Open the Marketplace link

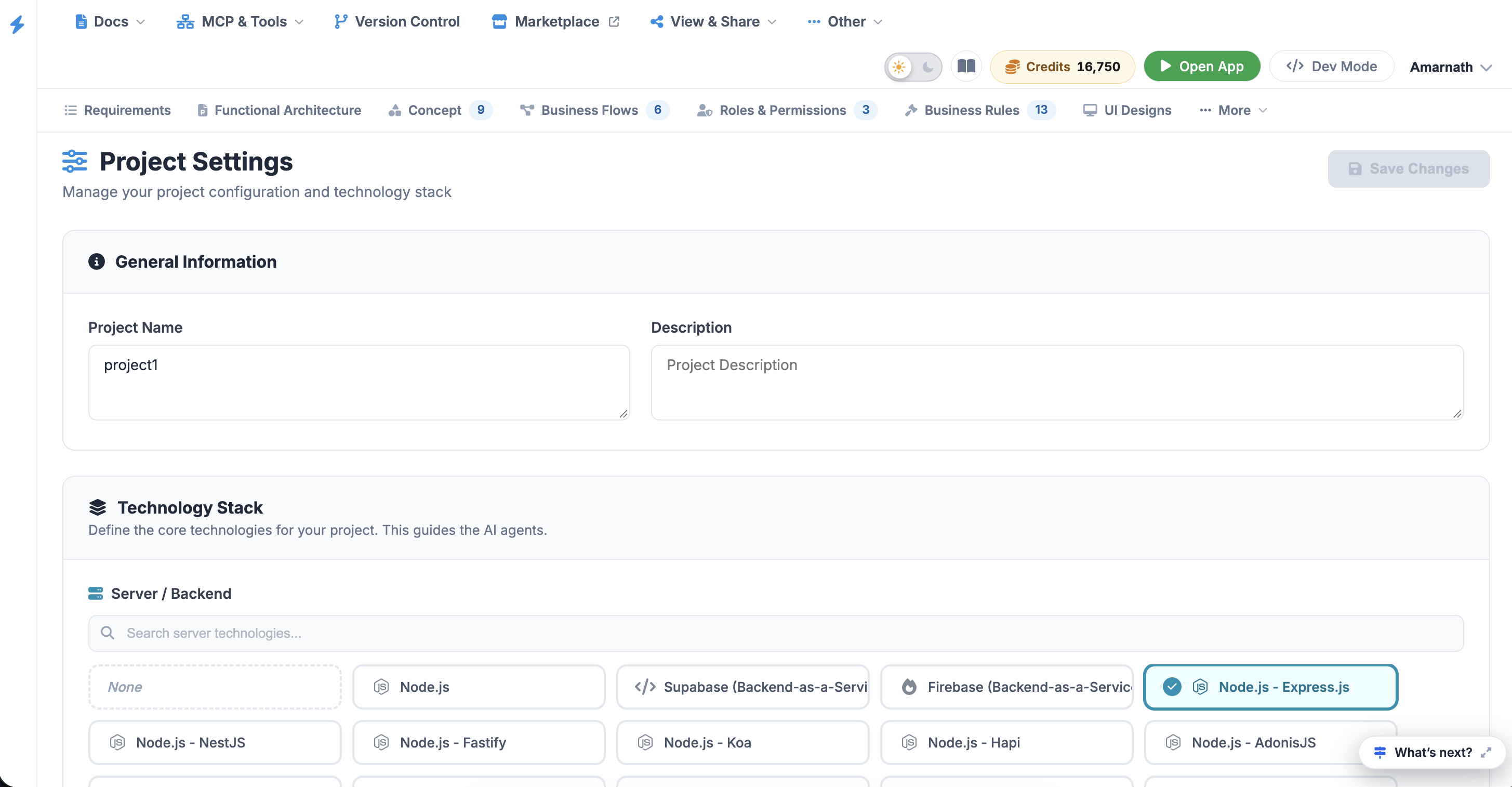point(555,22)
